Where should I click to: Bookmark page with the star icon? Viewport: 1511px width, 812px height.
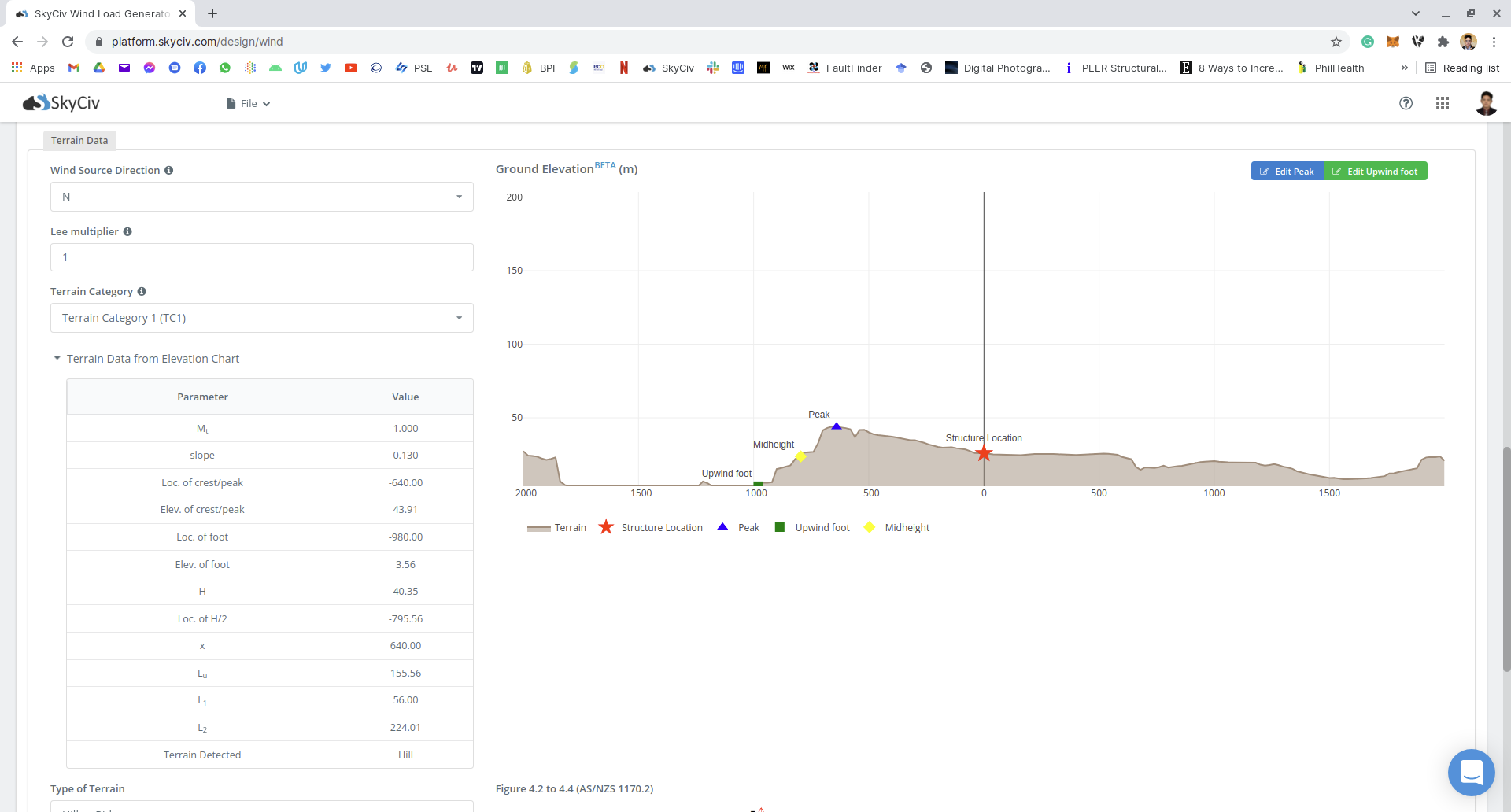pyautogui.click(x=1336, y=42)
